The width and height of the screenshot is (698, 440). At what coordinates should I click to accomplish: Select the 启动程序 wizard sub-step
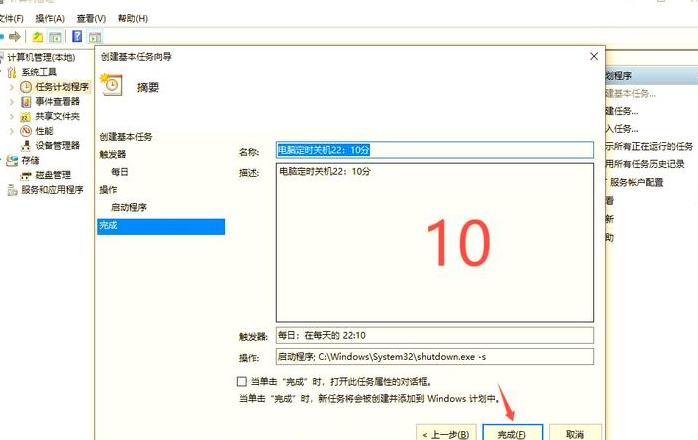pyautogui.click(x=129, y=208)
